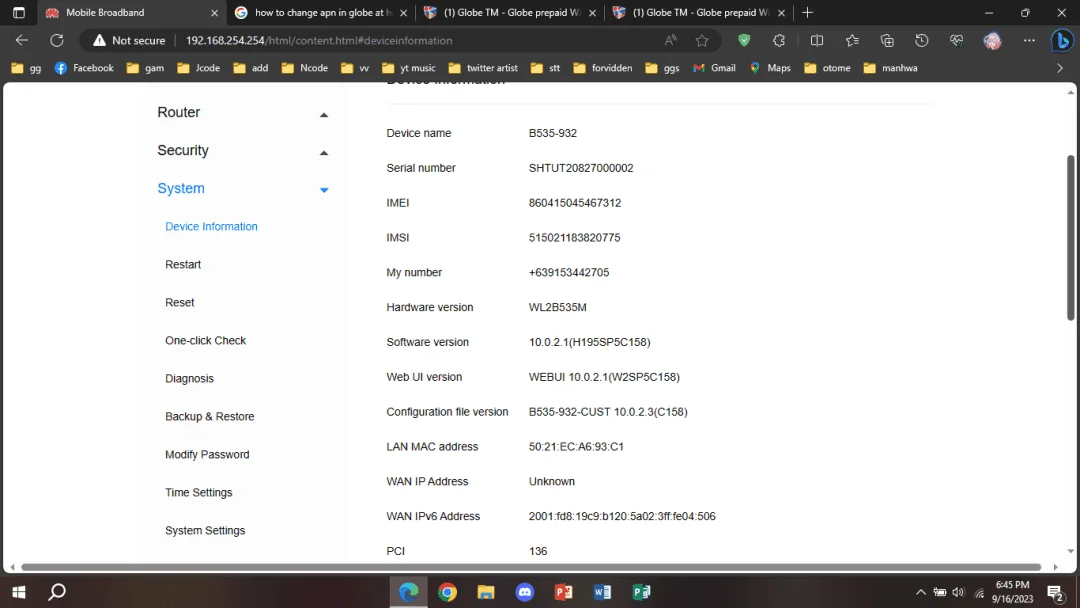The width and height of the screenshot is (1080, 608).
Task: Open PowerPoint from taskbar
Action: click(x=563, y=592)
